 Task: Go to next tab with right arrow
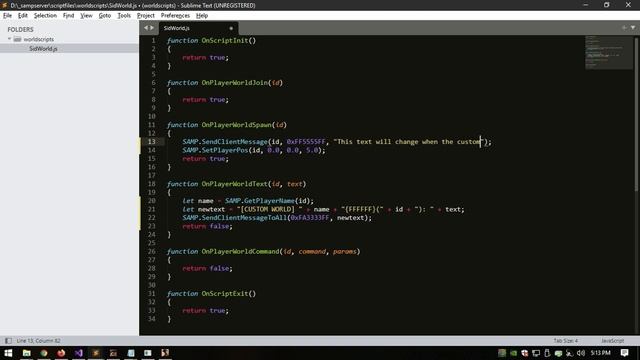pyautogui.click(x=152, y=28)
